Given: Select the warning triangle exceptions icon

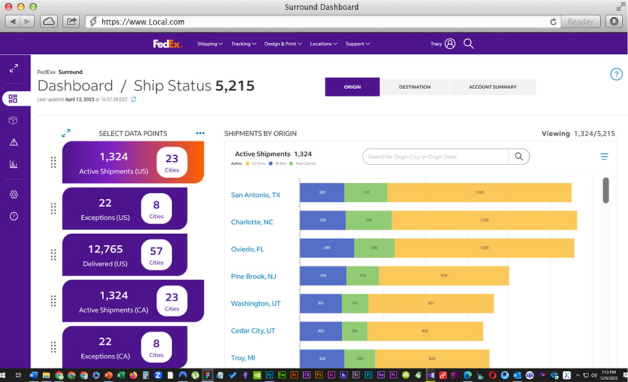Looking at the screenshot, I should pyautogui.click(x=14, y=142).
